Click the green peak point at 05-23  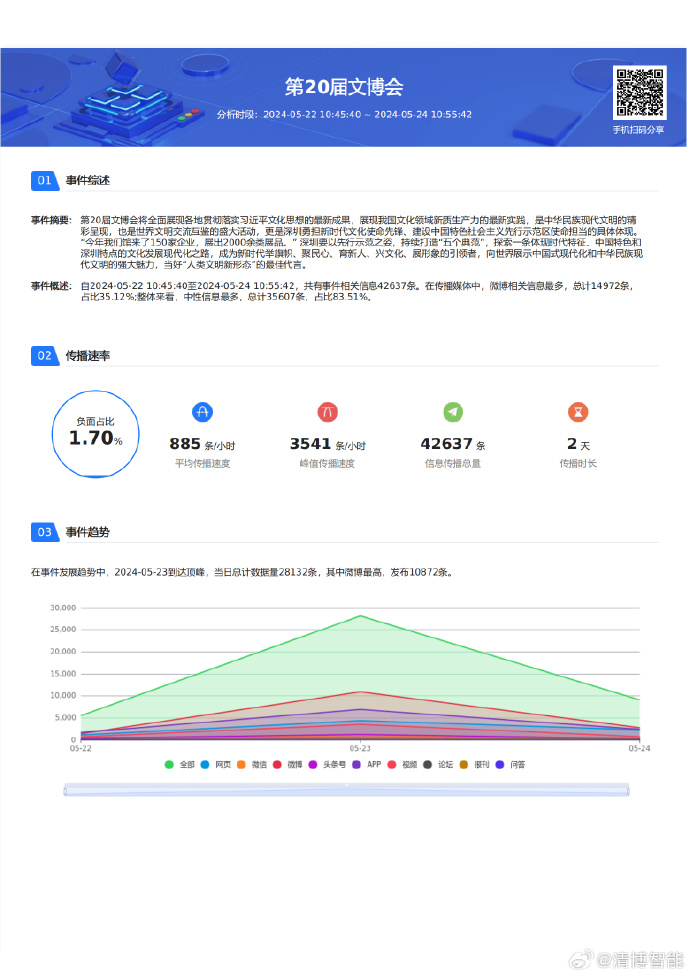tap(360, 616)
